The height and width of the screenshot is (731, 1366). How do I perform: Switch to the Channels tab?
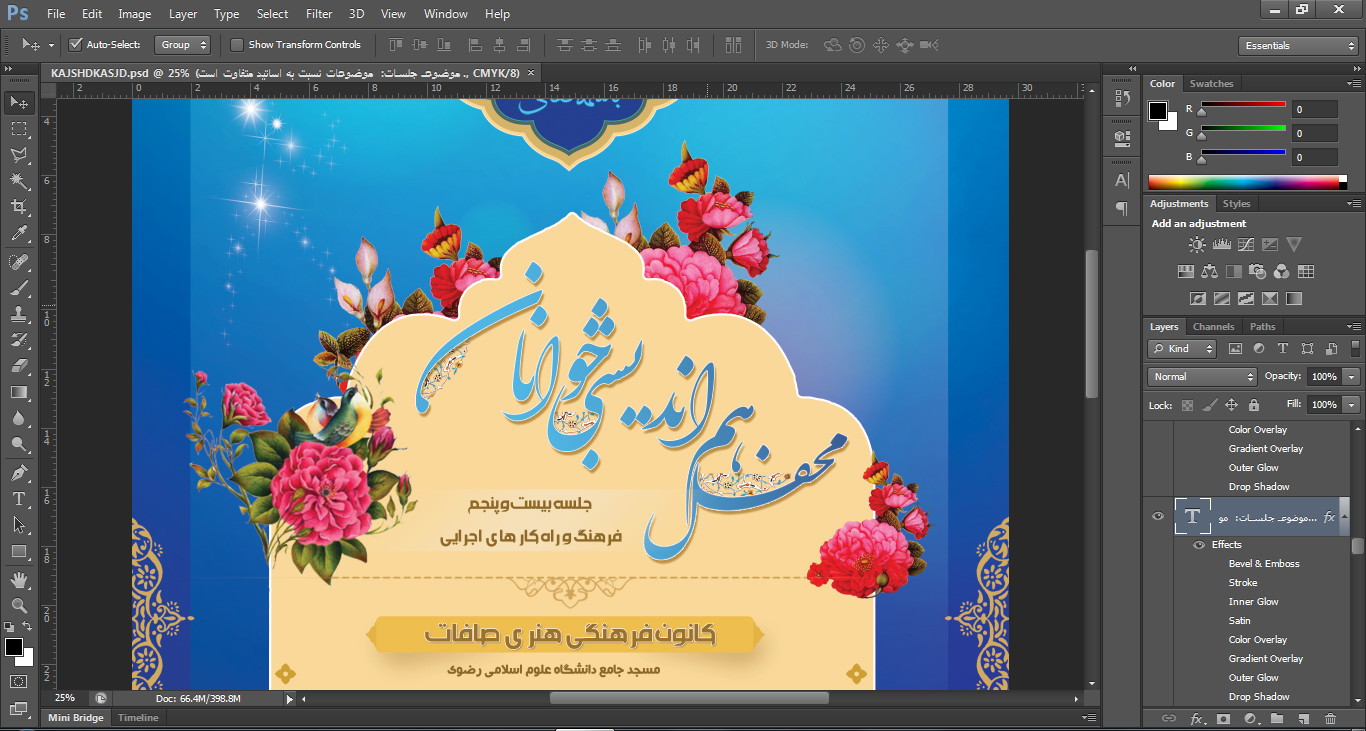[x=1213, y=327]
